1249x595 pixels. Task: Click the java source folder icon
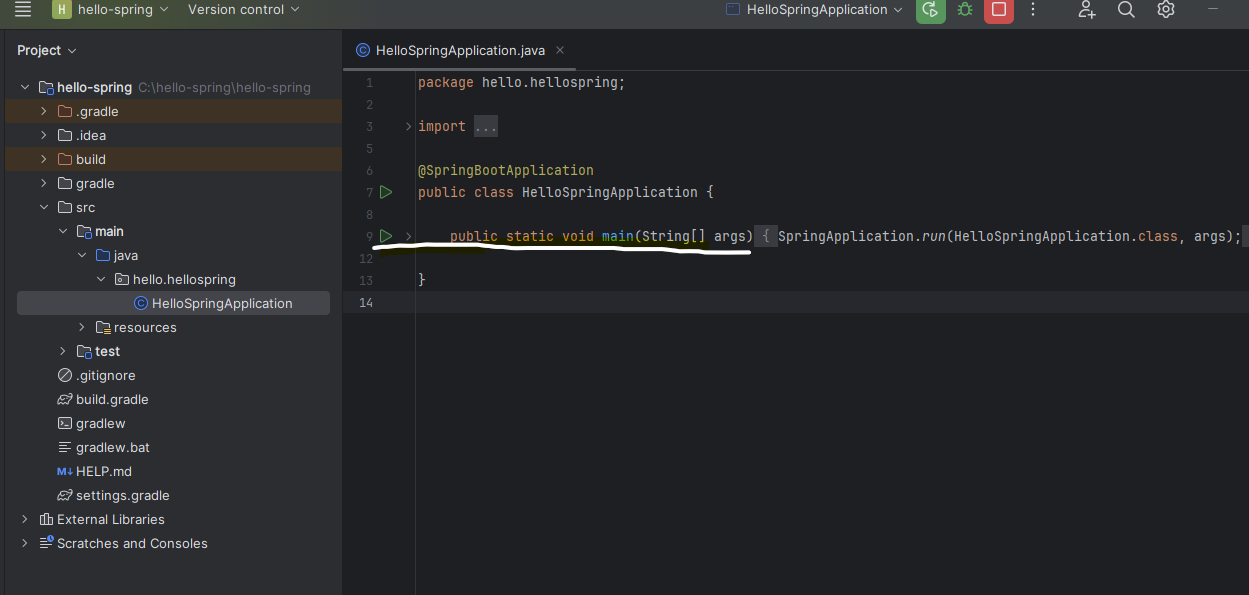(103, 255)
